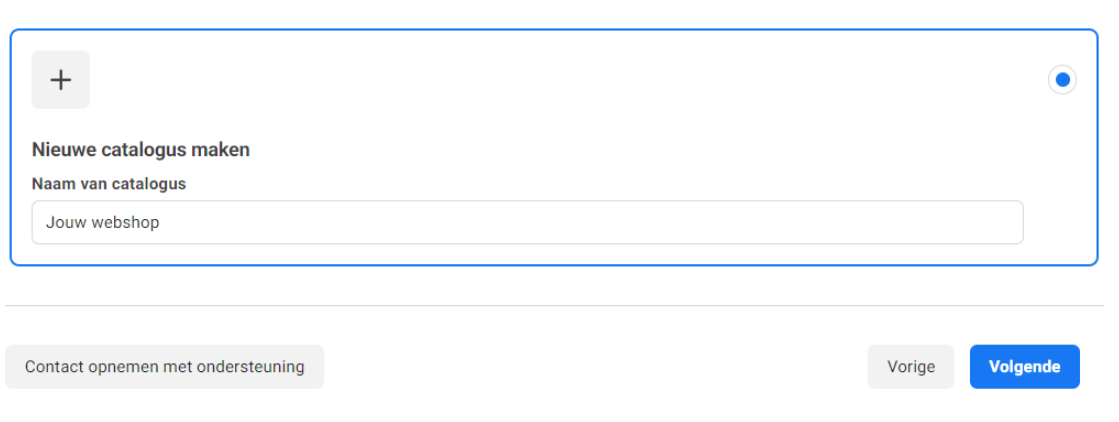Open 'Contact opnemen met ondersteuning'

164,367
